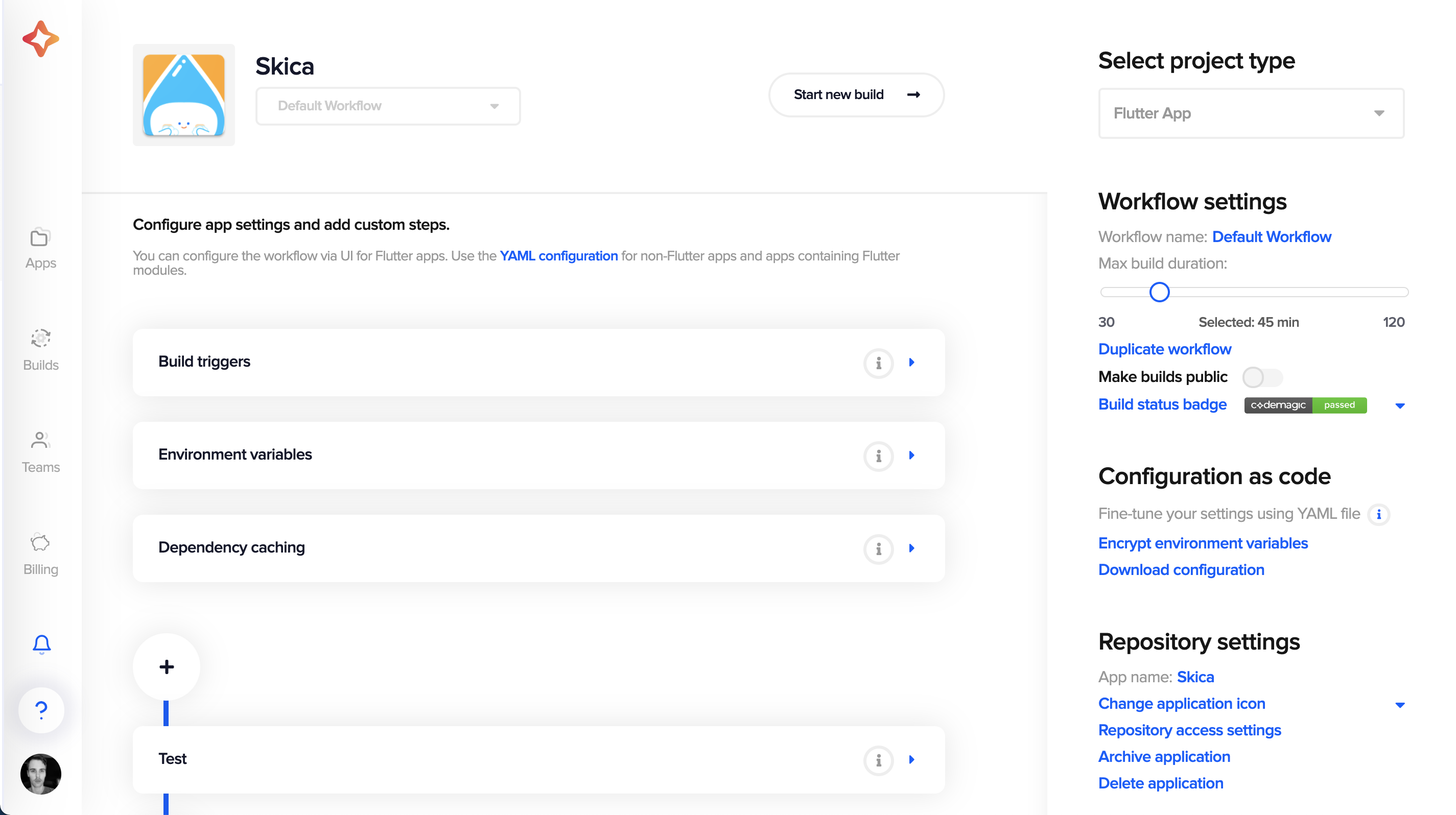Screen dimensions: 1456x815
Task: Expand the Build status badge options arrow
Action: click(1399, 405)
